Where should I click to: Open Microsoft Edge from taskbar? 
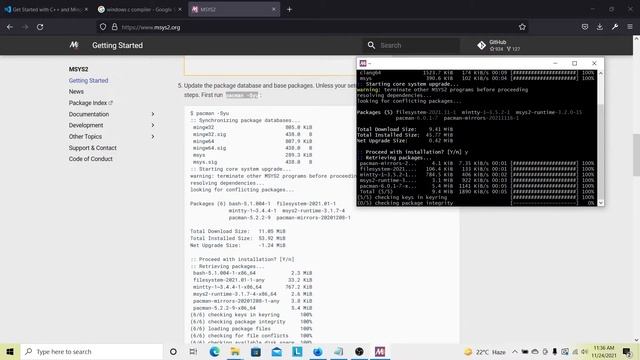[214, 351]
